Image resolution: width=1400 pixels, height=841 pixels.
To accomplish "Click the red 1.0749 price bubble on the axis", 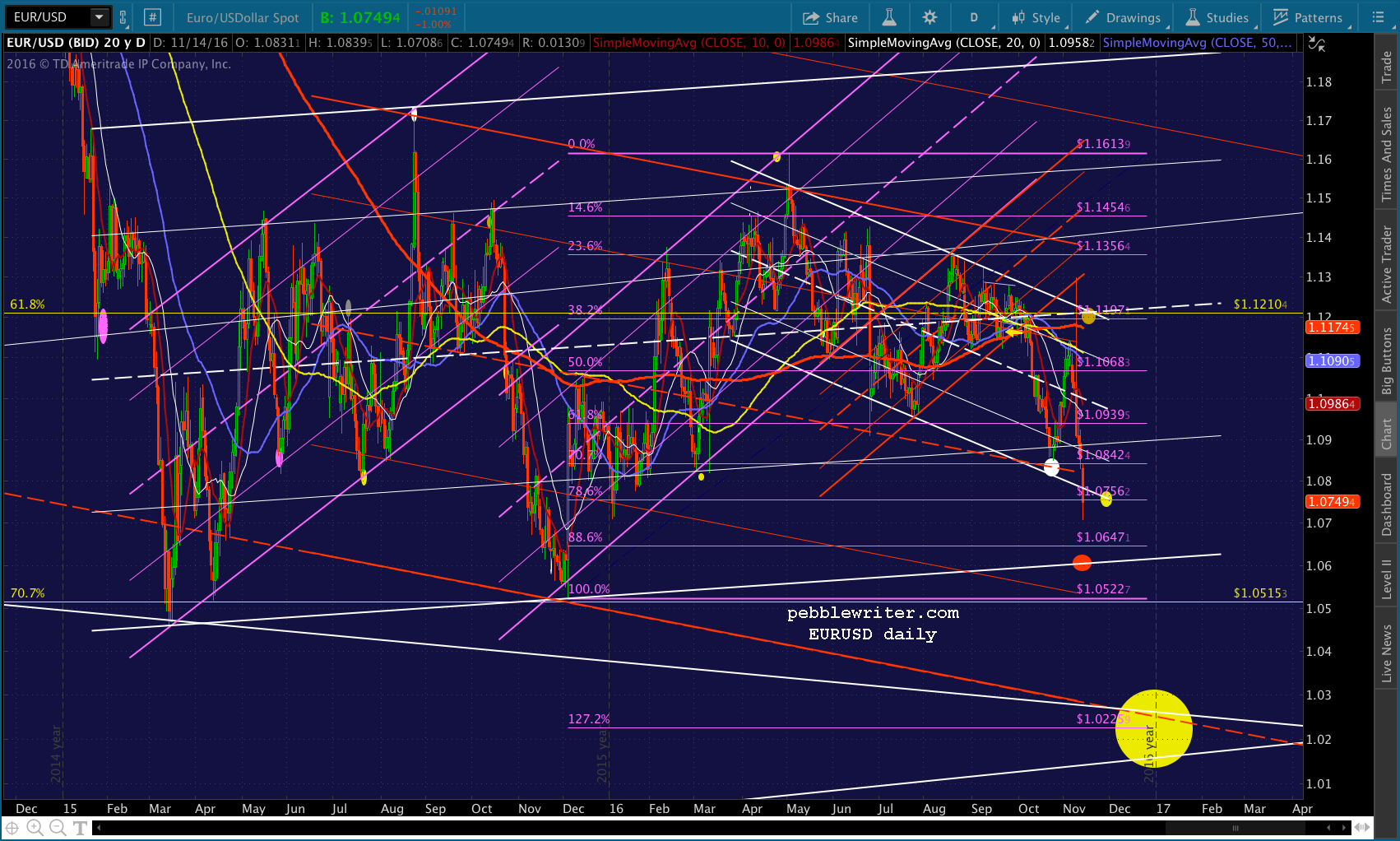I will click(1332, 501).
